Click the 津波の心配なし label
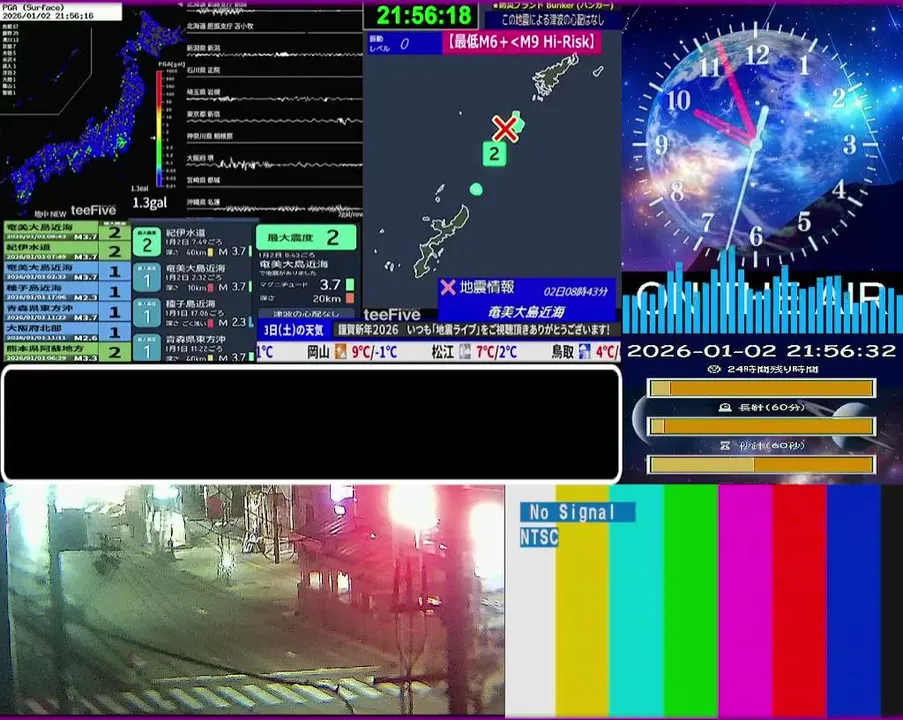Viewport: 903px width, 720px height. [x=306, y=314]
